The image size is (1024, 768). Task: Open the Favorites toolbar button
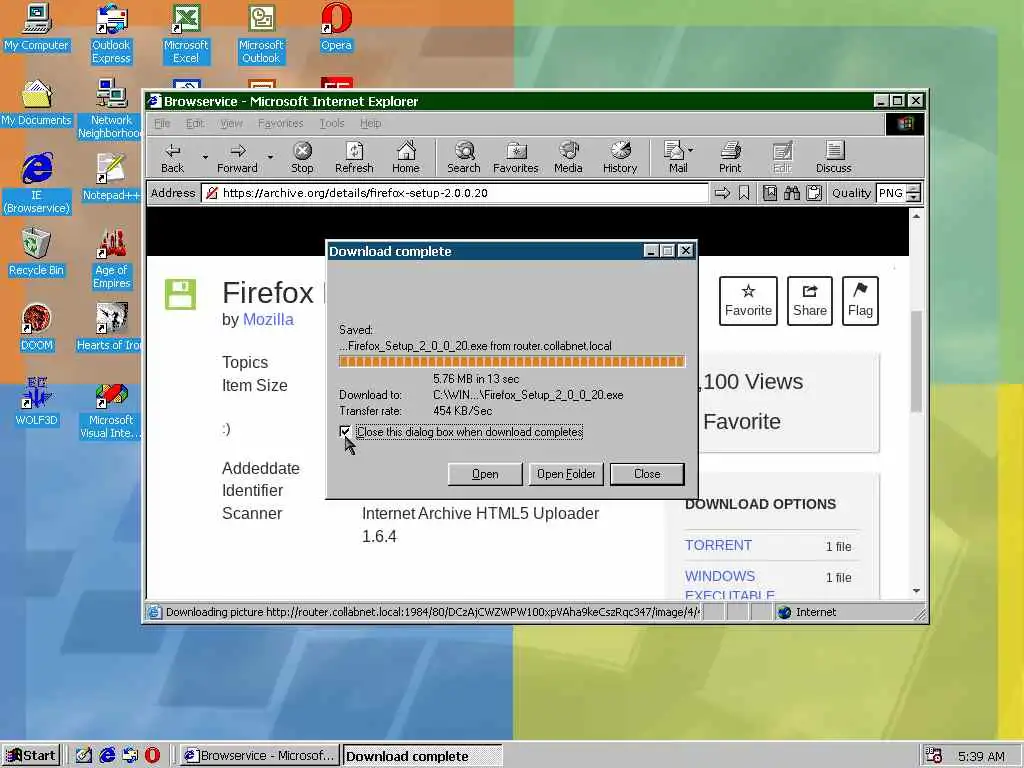(516, 157)
